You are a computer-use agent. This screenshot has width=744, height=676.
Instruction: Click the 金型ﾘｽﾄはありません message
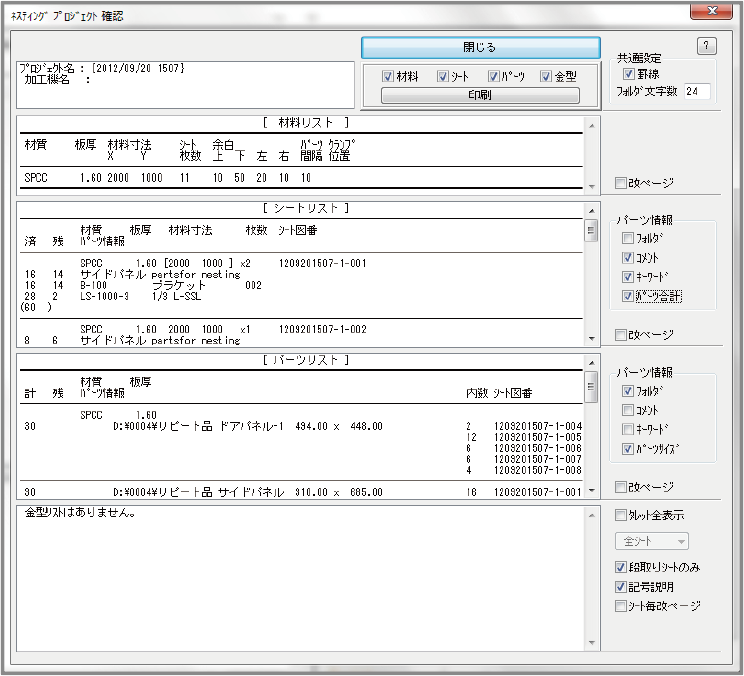80,513
